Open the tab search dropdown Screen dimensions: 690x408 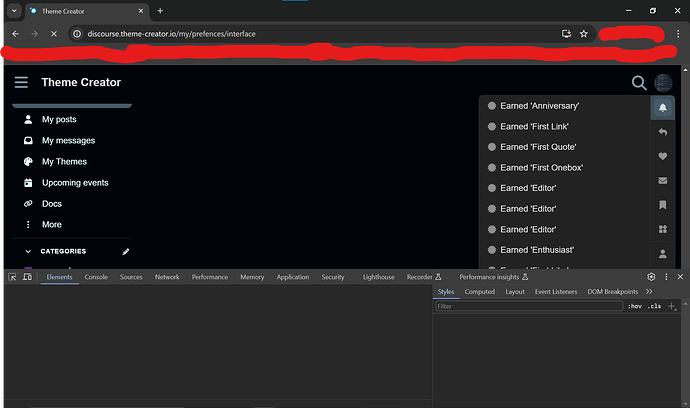tap(14, 11)
